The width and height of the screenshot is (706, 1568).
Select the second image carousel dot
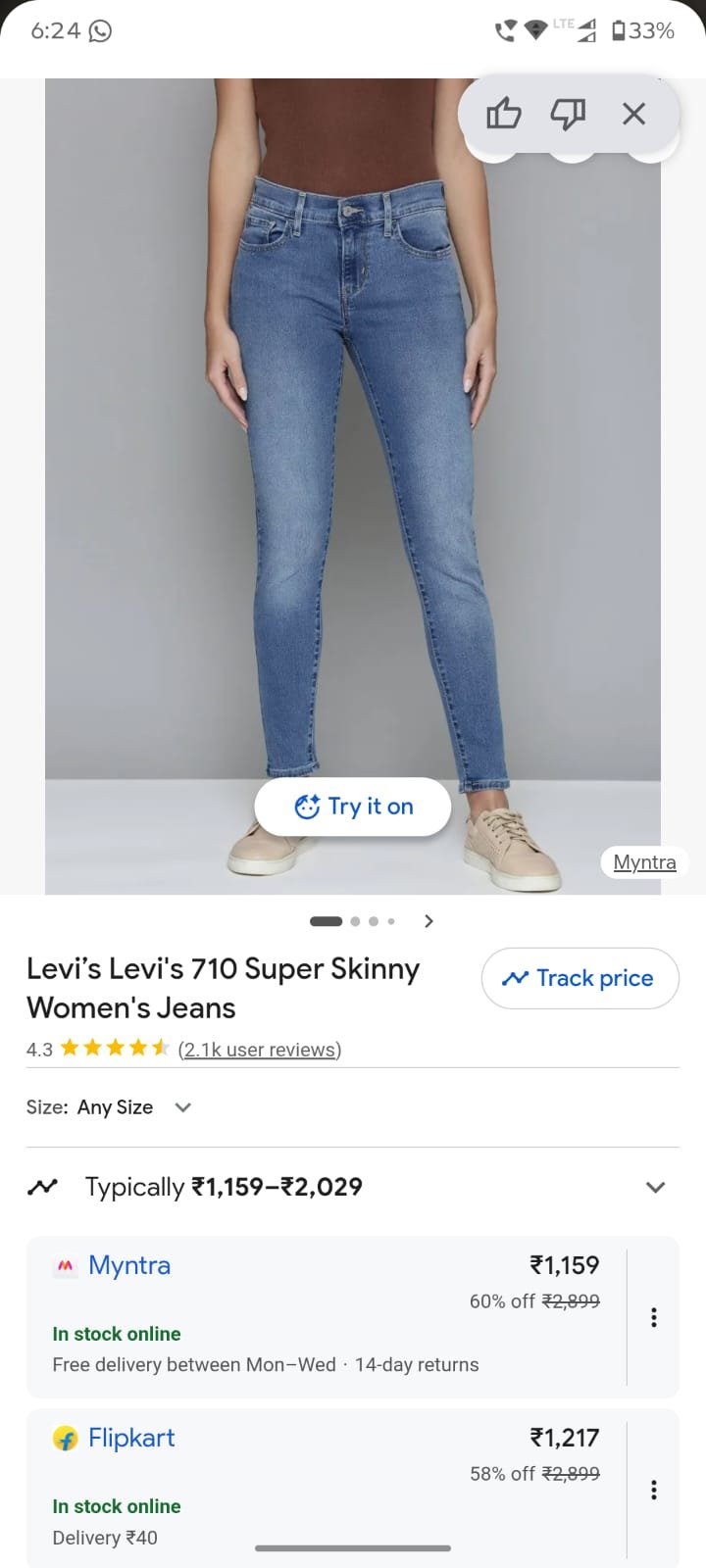click(355, 921)
